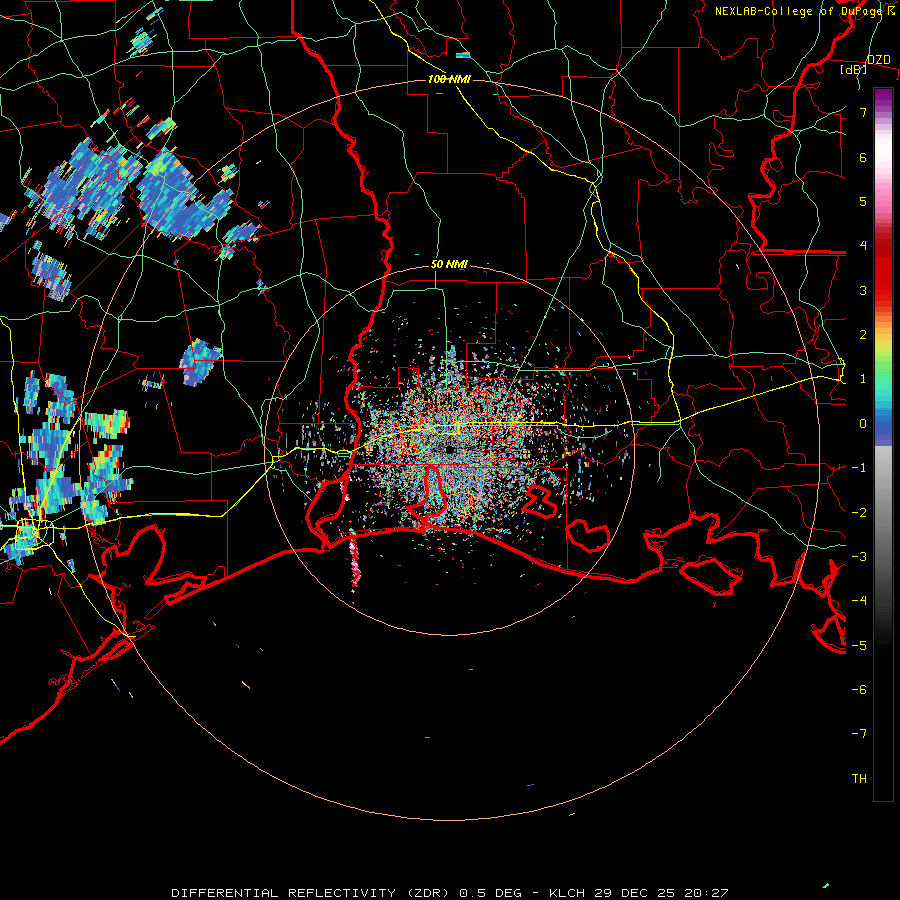Click the 3 dB legend value
The height and width of the screenshot is (900, 900).
point(863,290)
